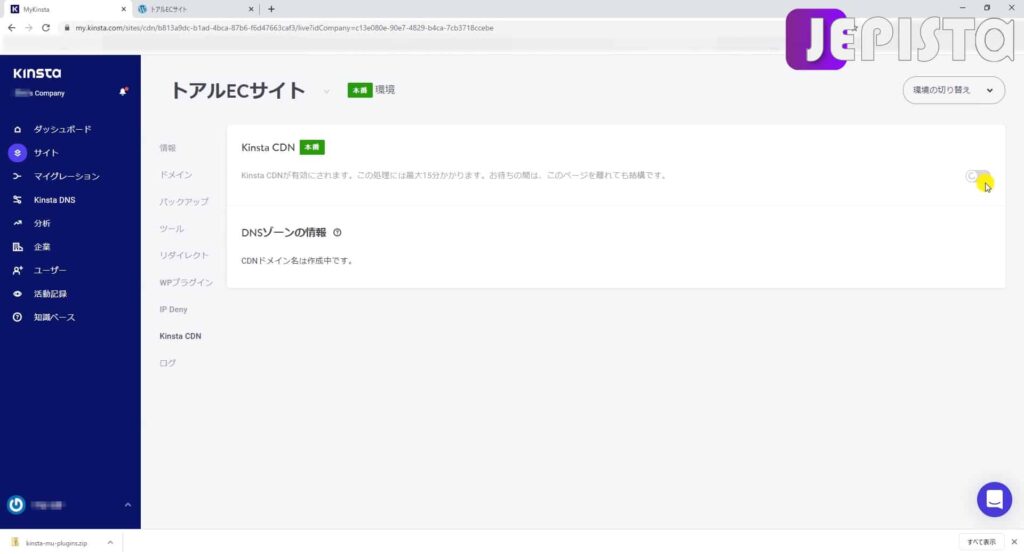This screenshot has height=554, width=1024.
Task: Open ダッシュボード in sidebar
Action: pos(63,129)
